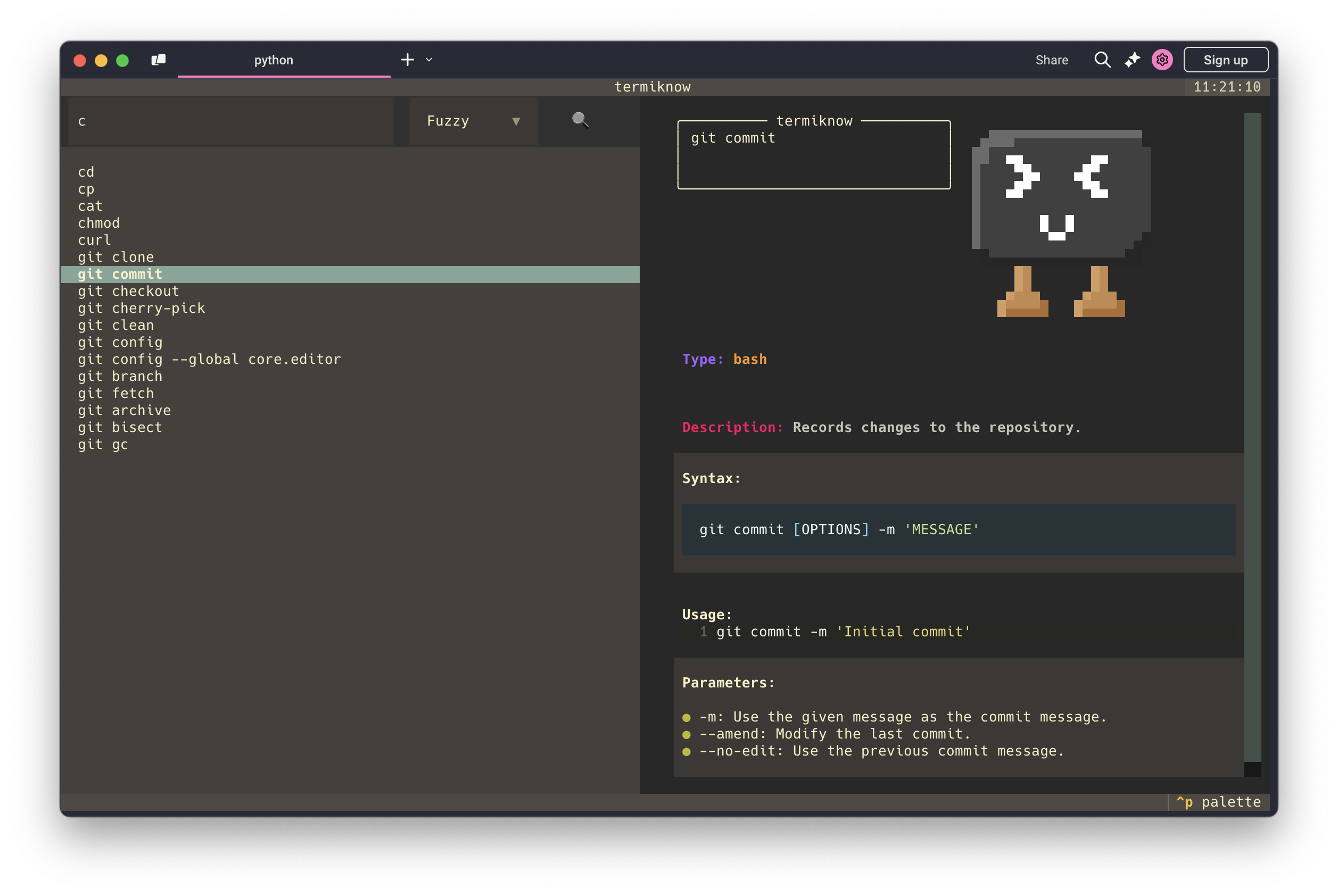1338x896 pixels.
Task: Click the Sign up button
Action: (1225, 60)
